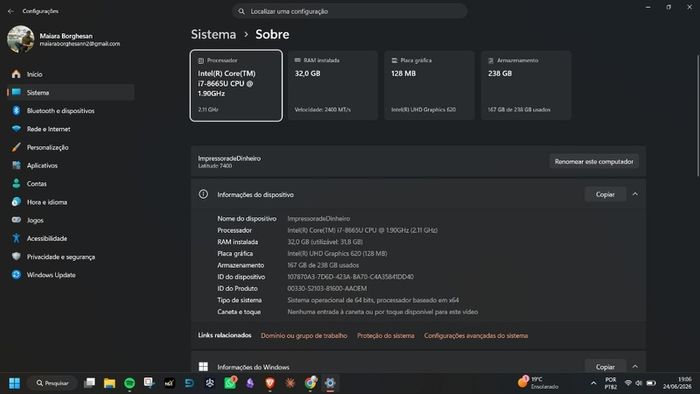Click the battery icon in the system tray

(651, 383)
